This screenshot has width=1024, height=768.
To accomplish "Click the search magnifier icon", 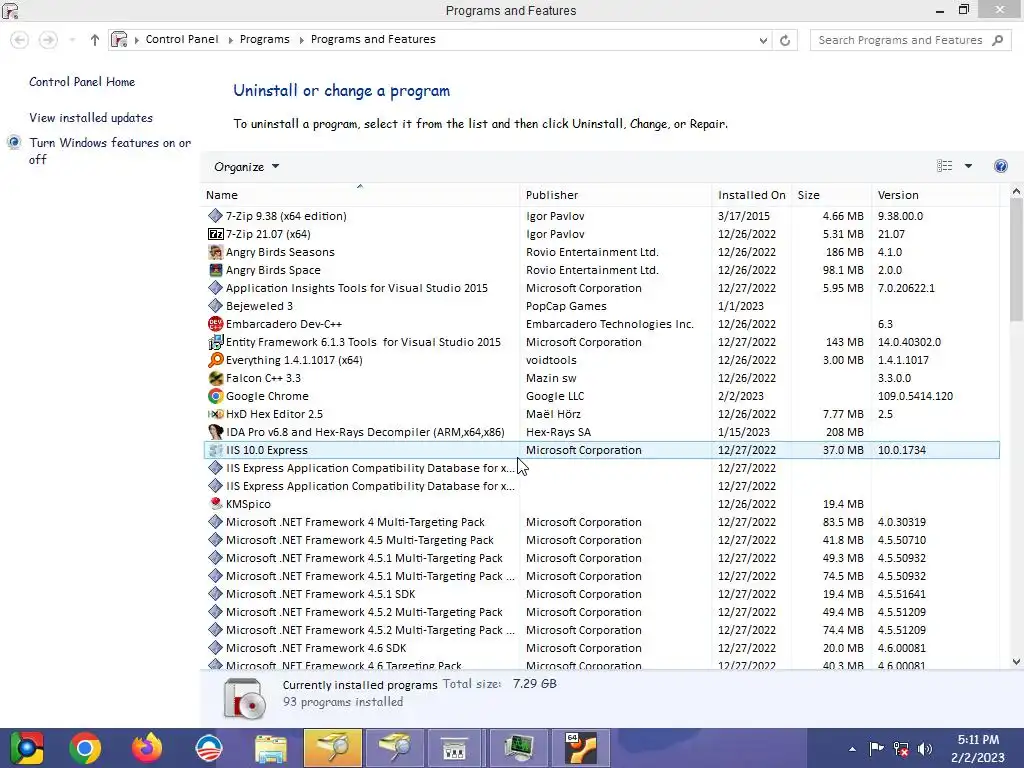I will click(997, 40).
